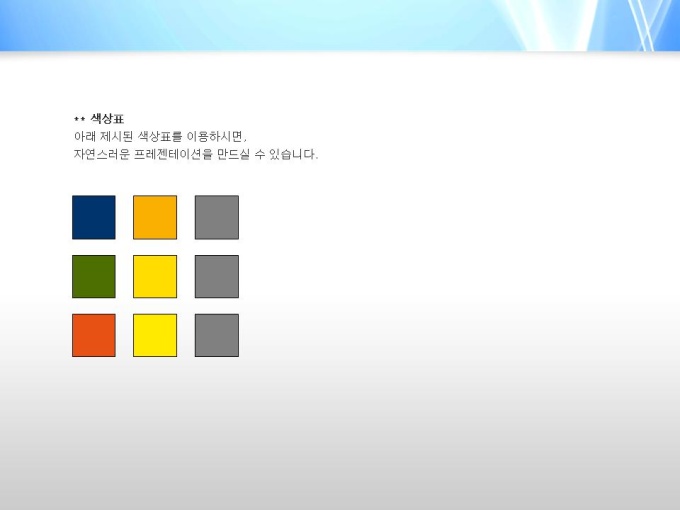This screenshot has width=680, height=510.
Task: Select the red-orange color swatch
Action: click(x=94, y=335)
